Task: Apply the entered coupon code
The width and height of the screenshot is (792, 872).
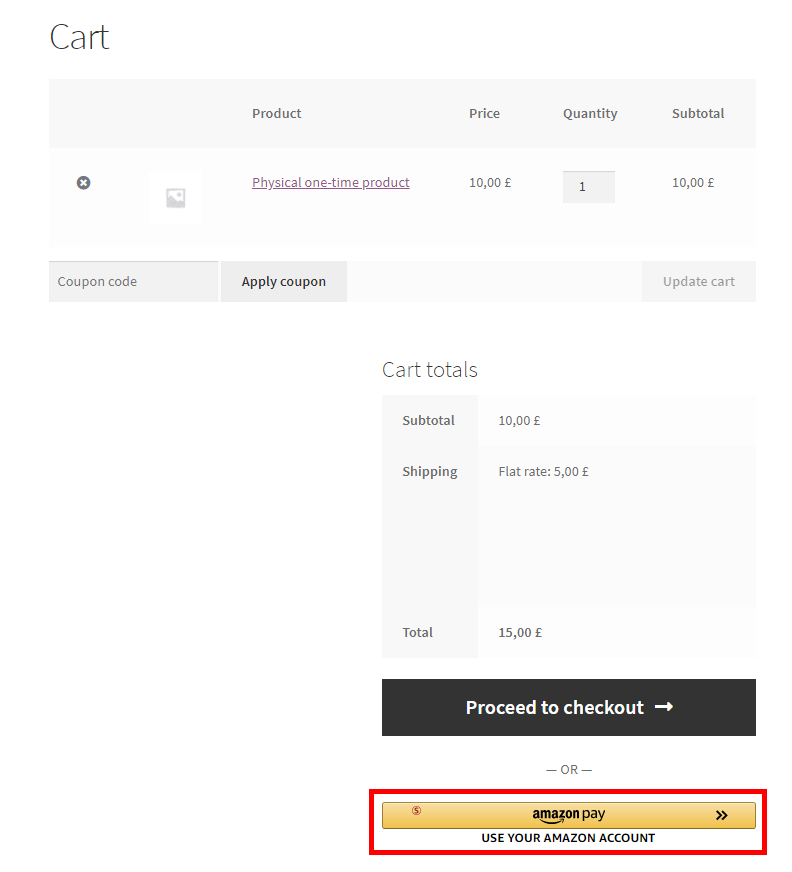Action: click(283, 281)
